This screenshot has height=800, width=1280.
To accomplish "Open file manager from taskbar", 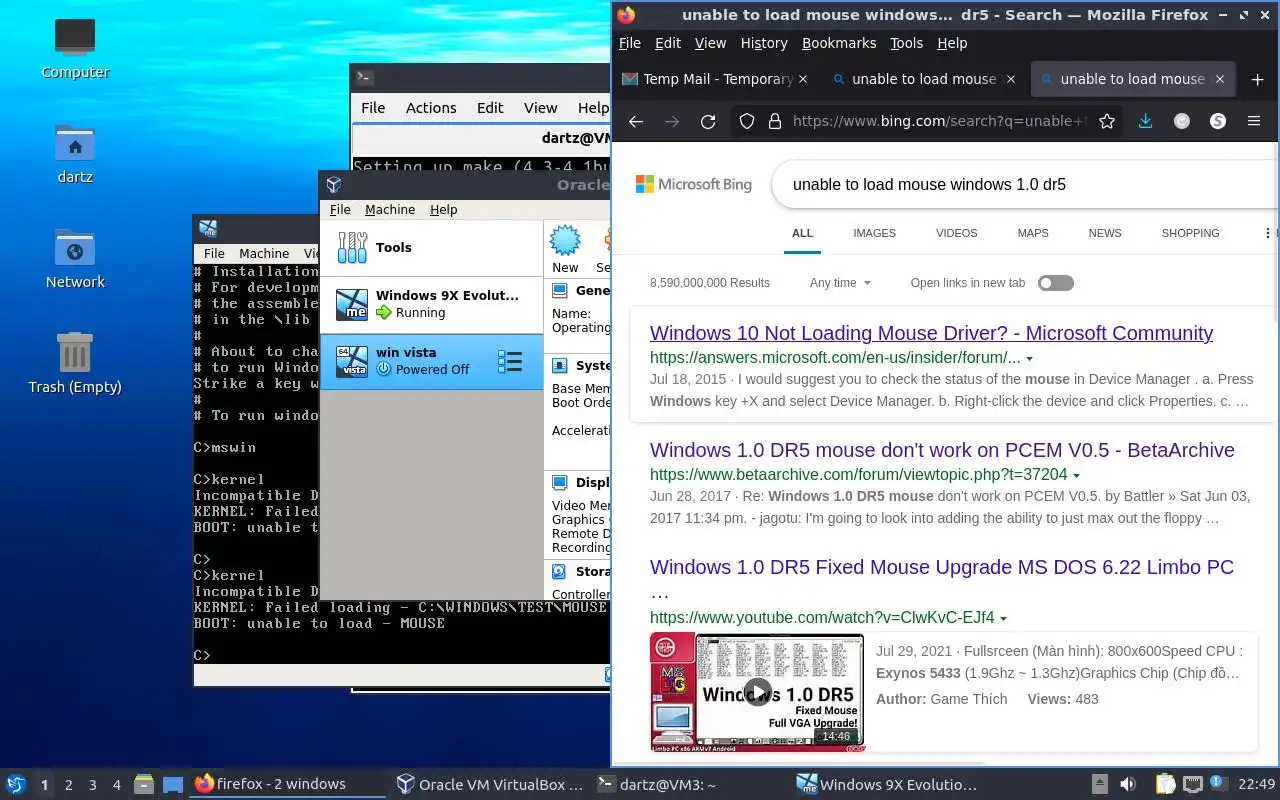I will coord(144,784).
